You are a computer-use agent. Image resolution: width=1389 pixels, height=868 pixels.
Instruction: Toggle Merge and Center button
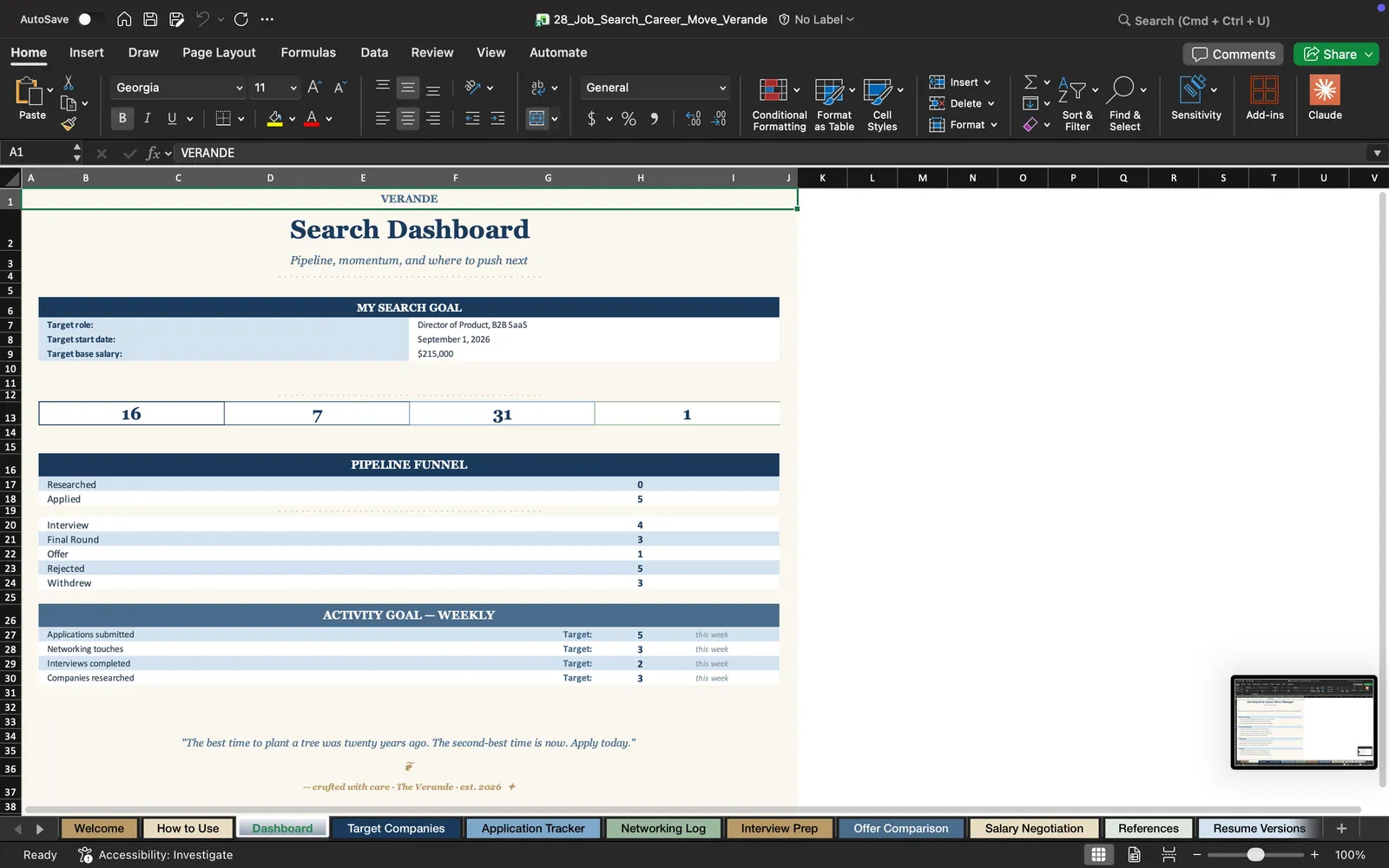coord(537,118)
